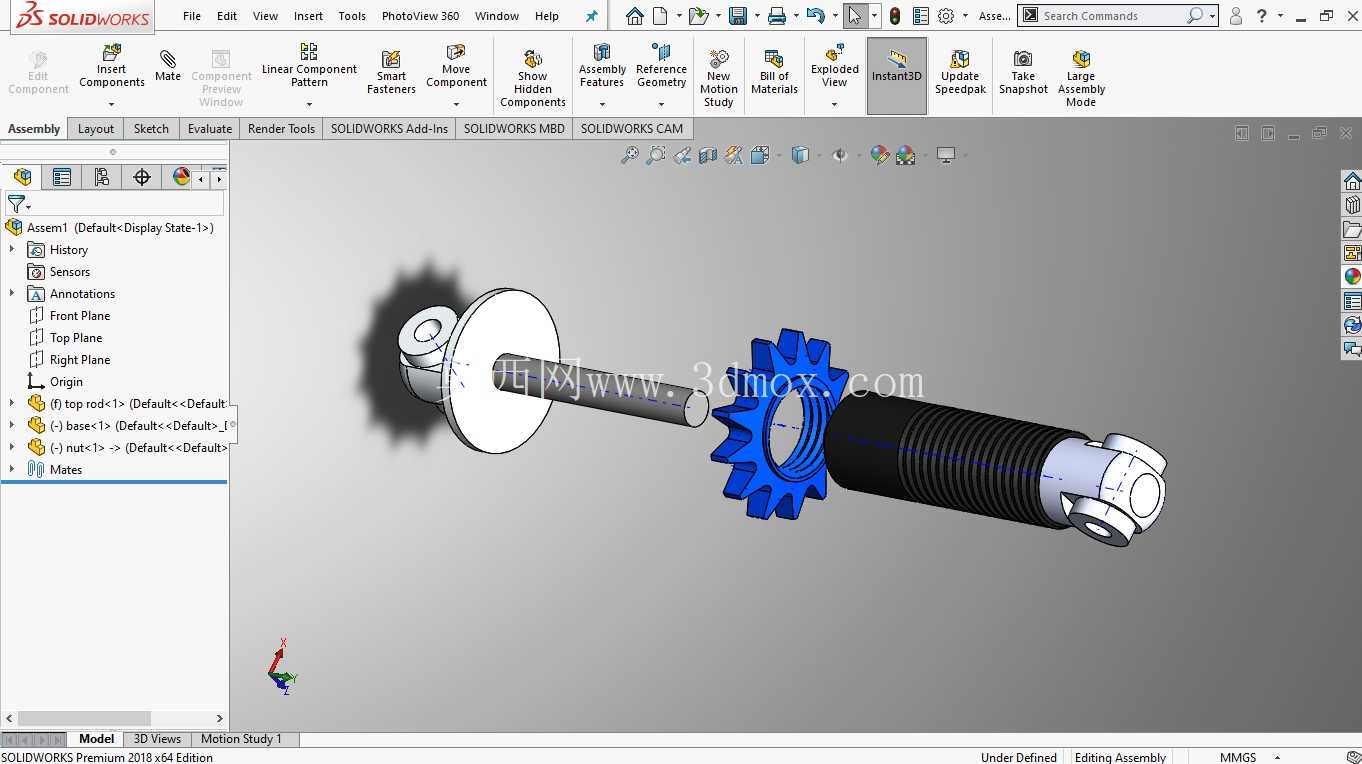Click the Save icon
1362x764 pixels.
coord(738,16)
